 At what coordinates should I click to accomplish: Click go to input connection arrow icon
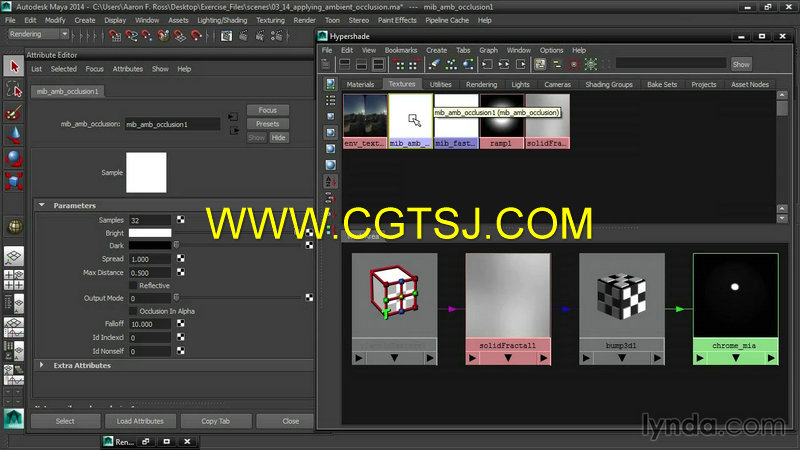pos(233,117)
